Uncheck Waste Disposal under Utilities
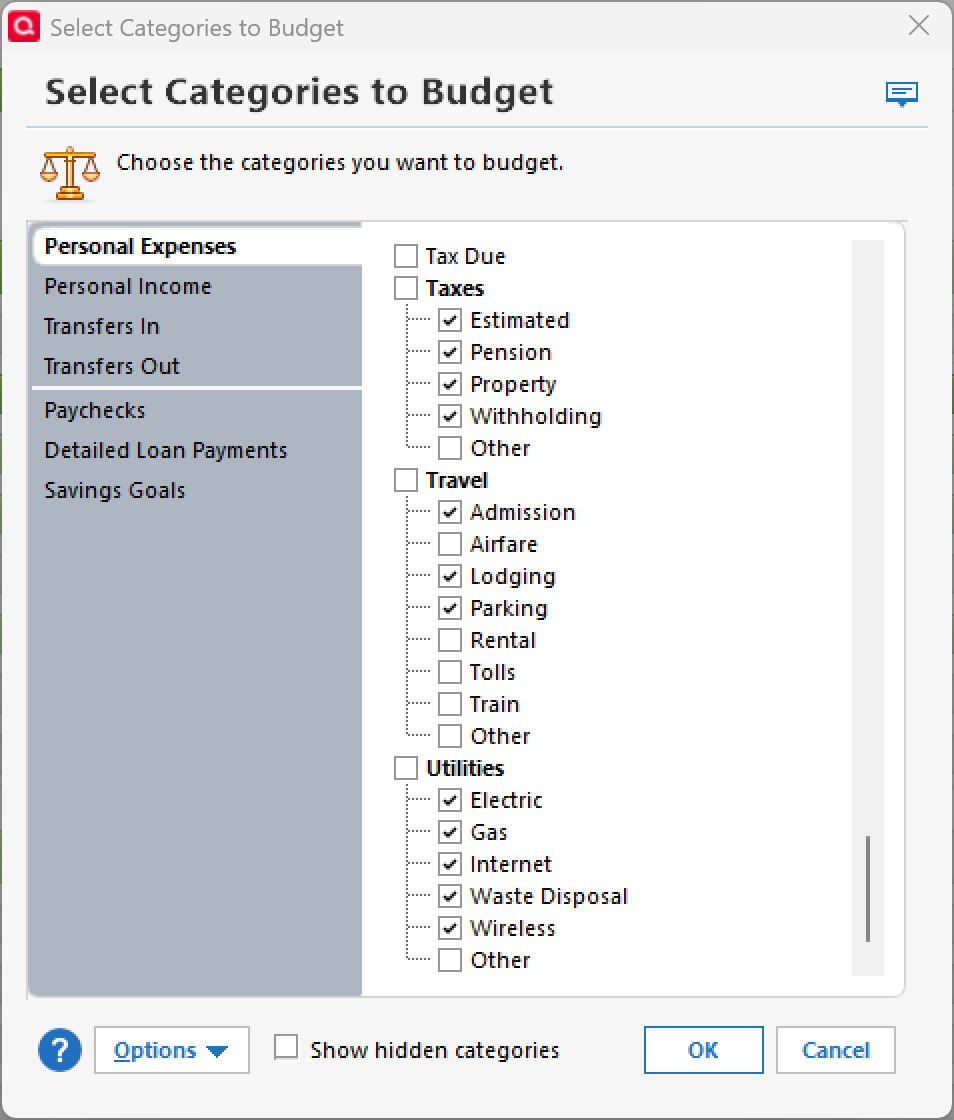Viewport: 954px width, 1120px height. [x=450, y=896]
